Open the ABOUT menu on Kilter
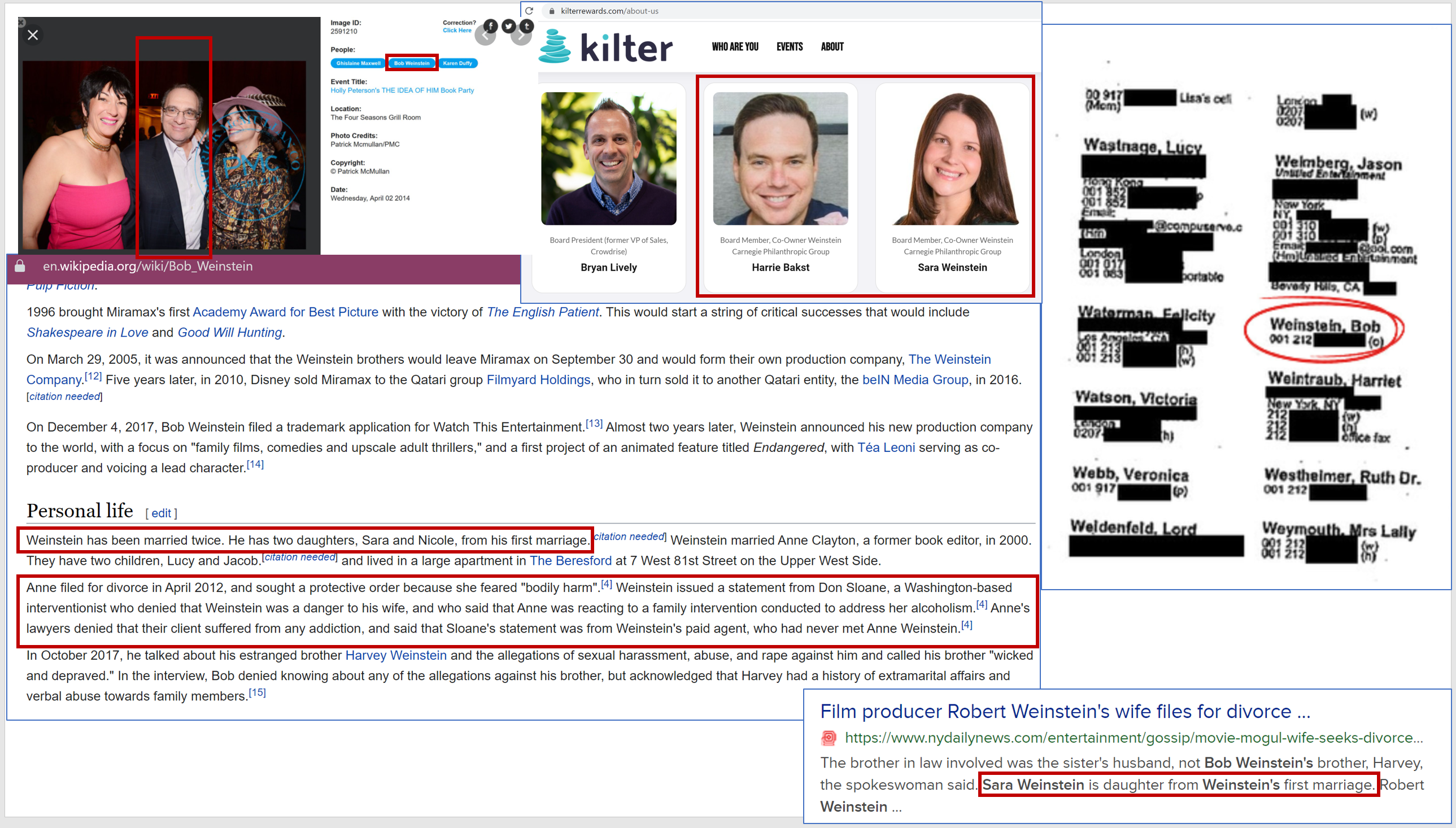The image size is (1456, 828). pos(832,47)
